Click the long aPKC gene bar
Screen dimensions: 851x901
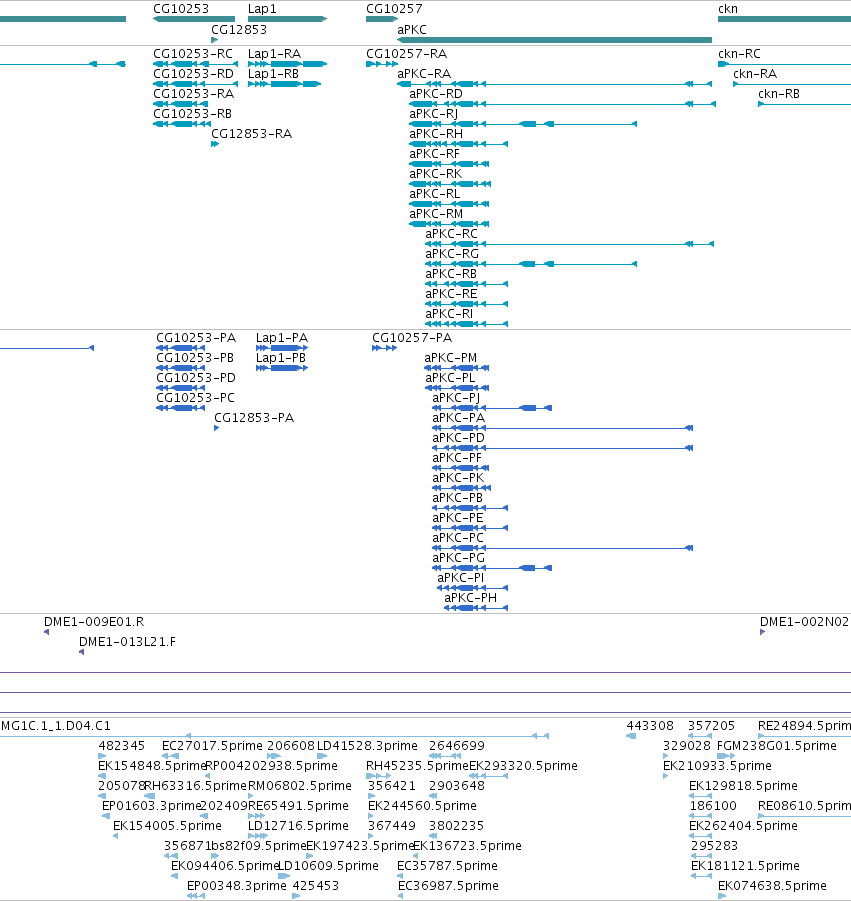(x=555, y=40)
